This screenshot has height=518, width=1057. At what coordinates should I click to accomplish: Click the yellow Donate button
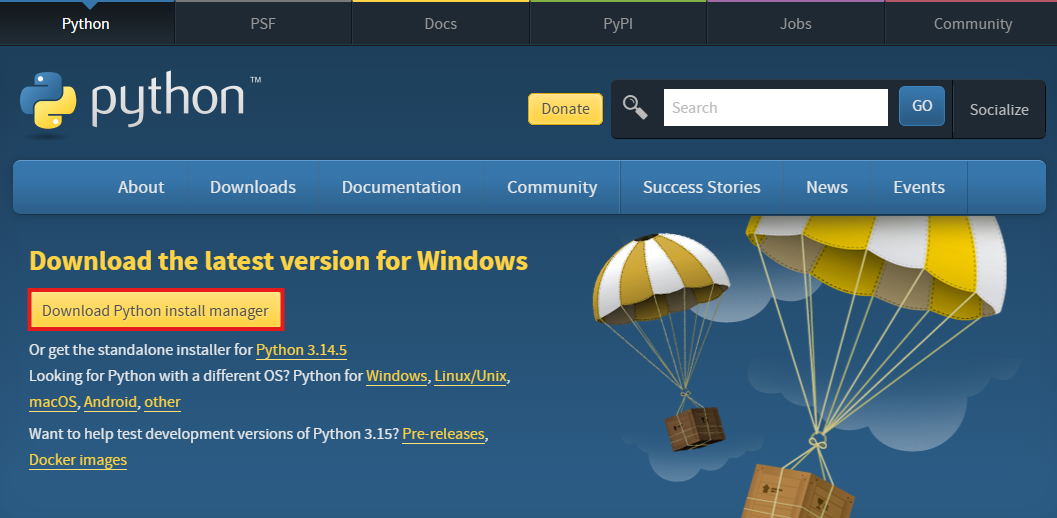click(565, 109)
